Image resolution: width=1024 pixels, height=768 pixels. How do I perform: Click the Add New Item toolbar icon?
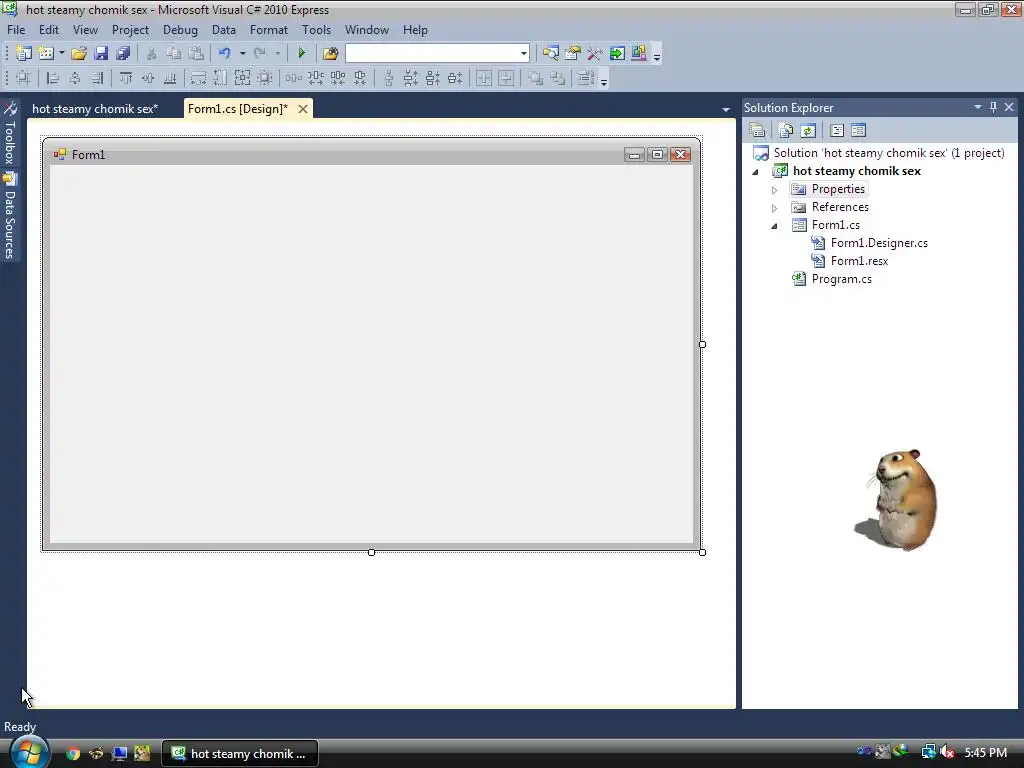[46, 54]
